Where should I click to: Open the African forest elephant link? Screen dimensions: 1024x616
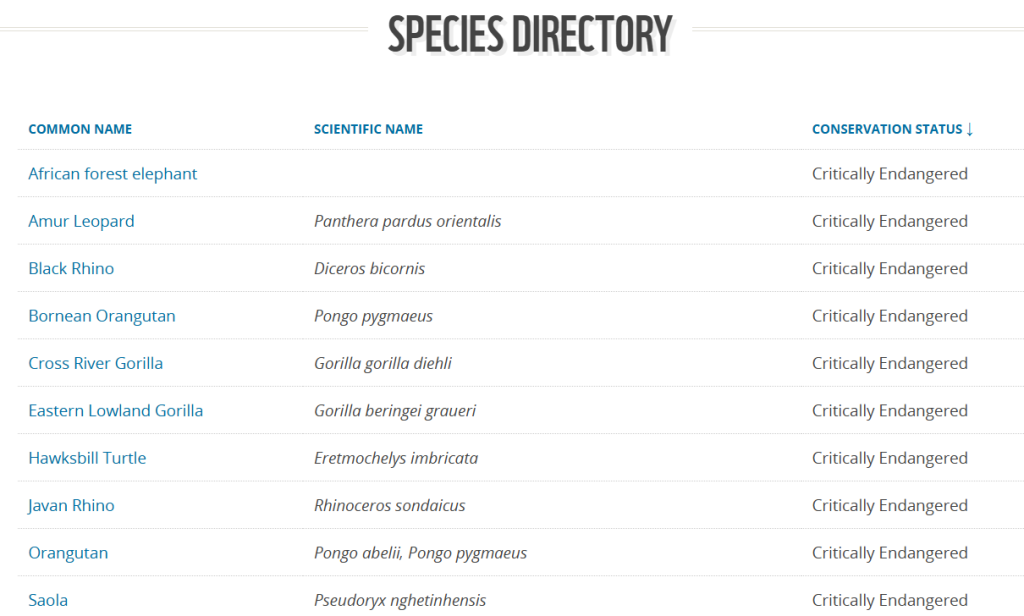click(x=113, y=174)
